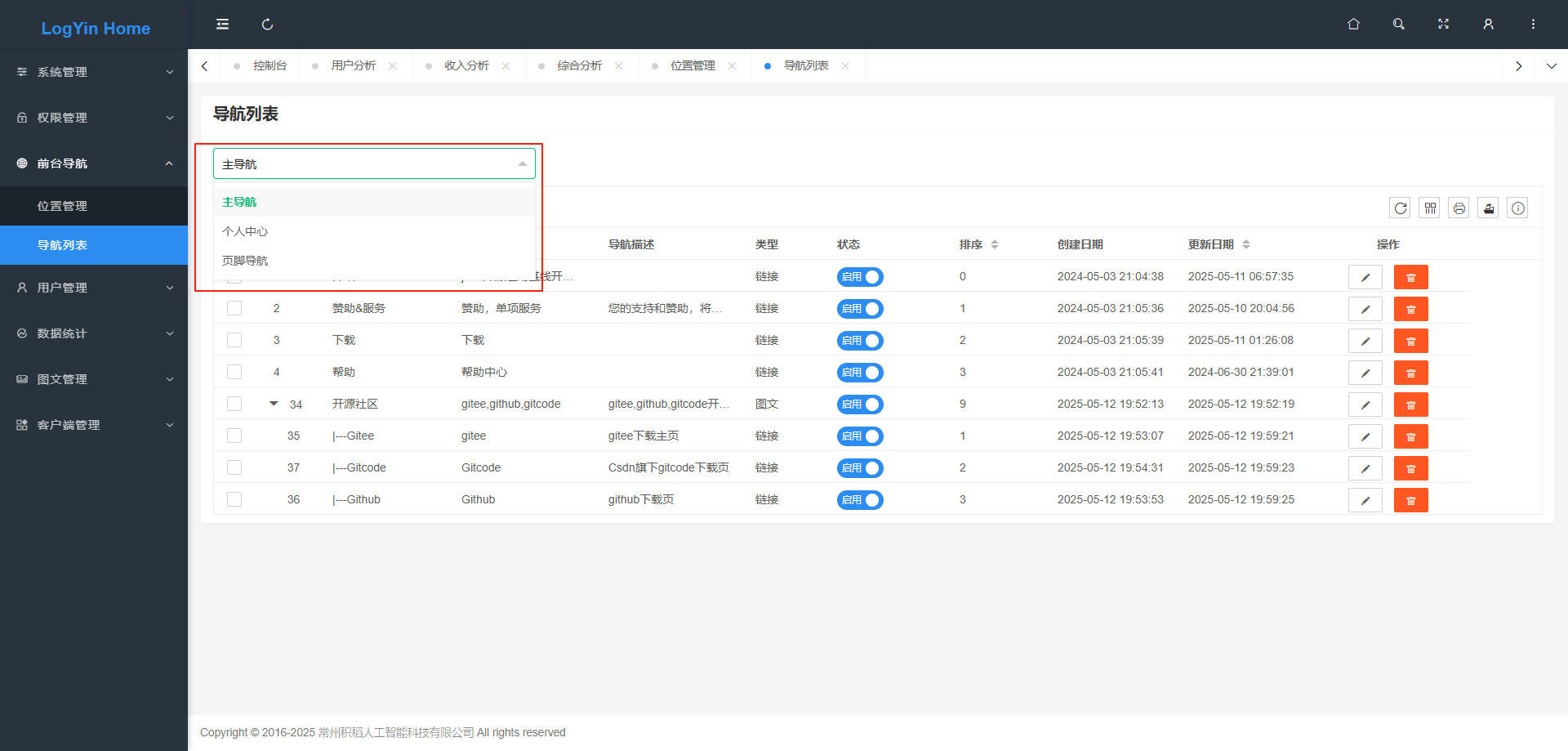Delete the 帮助 row
This screenshot has height=751, width=1568.
pyautogui.click(x=1410, y=373)
